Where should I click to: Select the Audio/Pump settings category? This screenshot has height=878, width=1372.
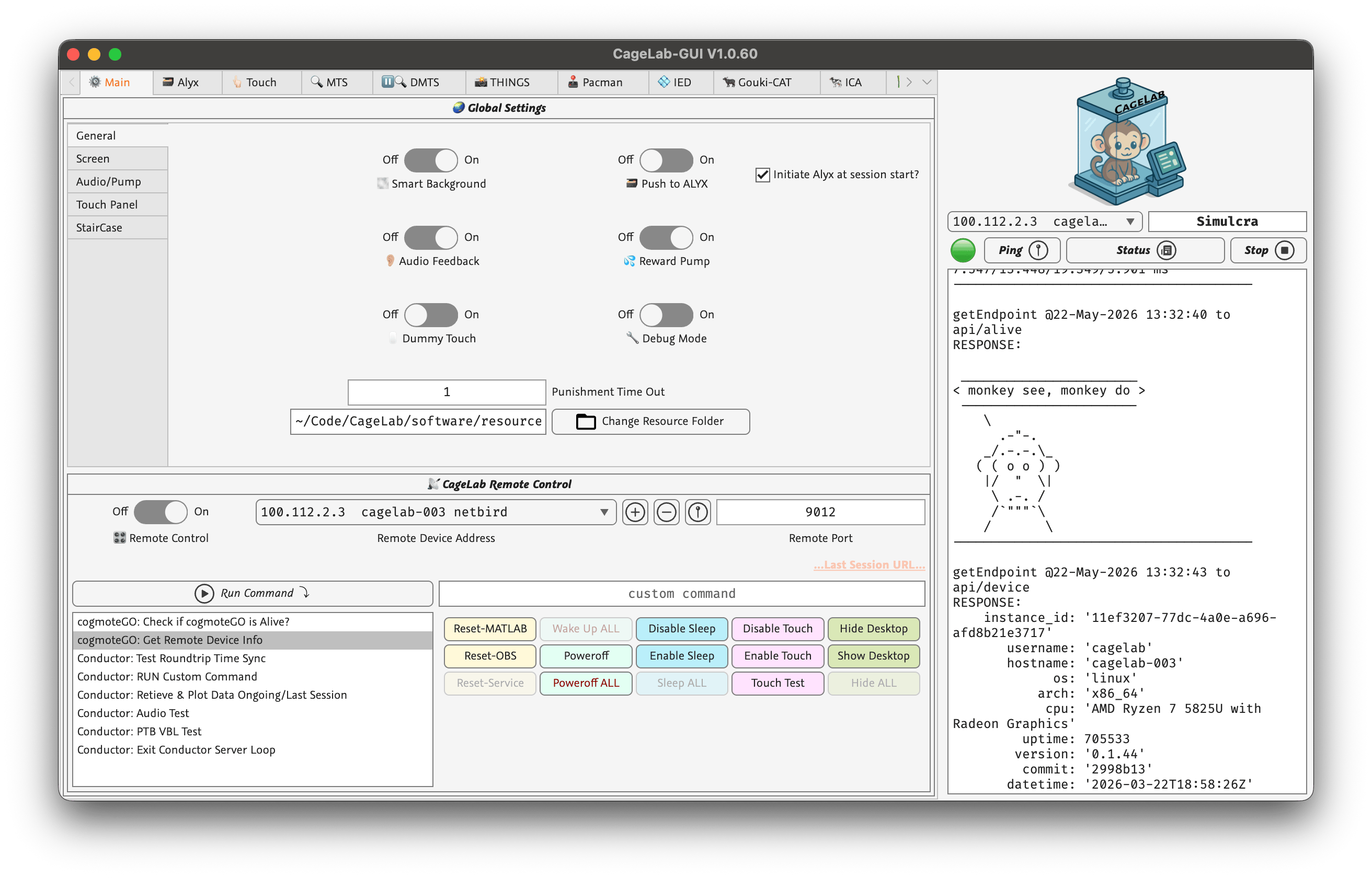(118, 181)
